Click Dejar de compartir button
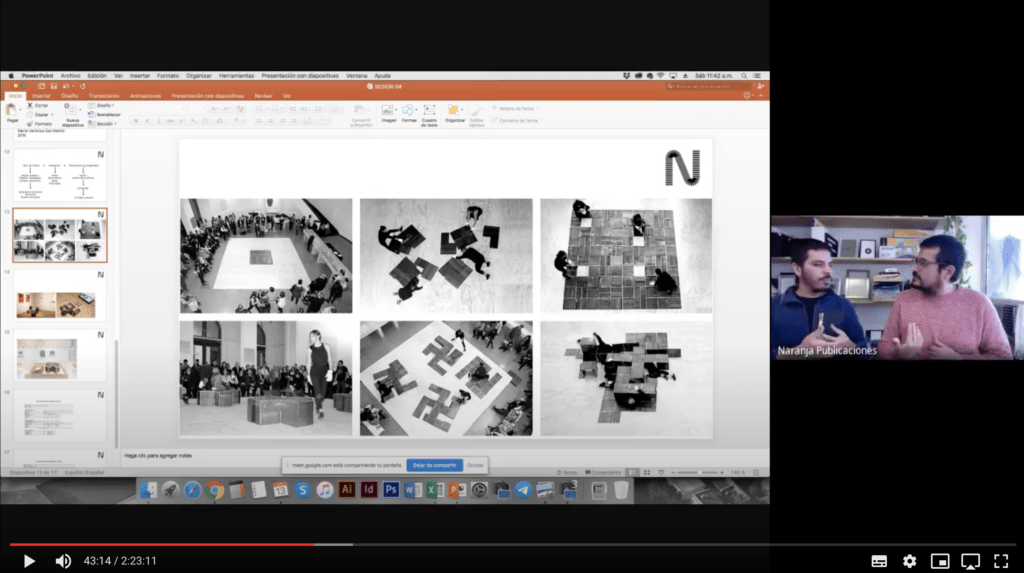The height and width of the screenshot is (573, 1024). (x=434, y=465)
